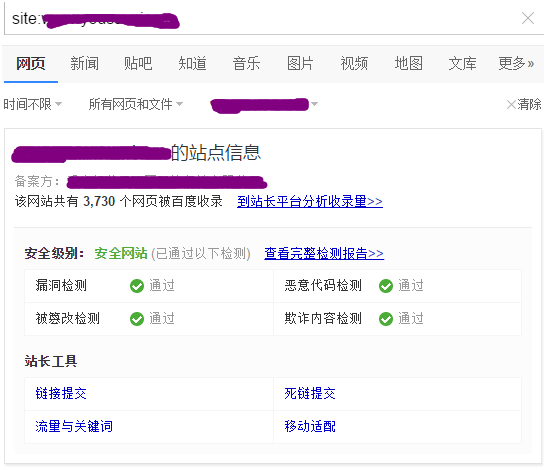Image resolution: width=546 pixels, height=470 pixels.
Task: Click 清除 to clear the filters
Action: 524,104
